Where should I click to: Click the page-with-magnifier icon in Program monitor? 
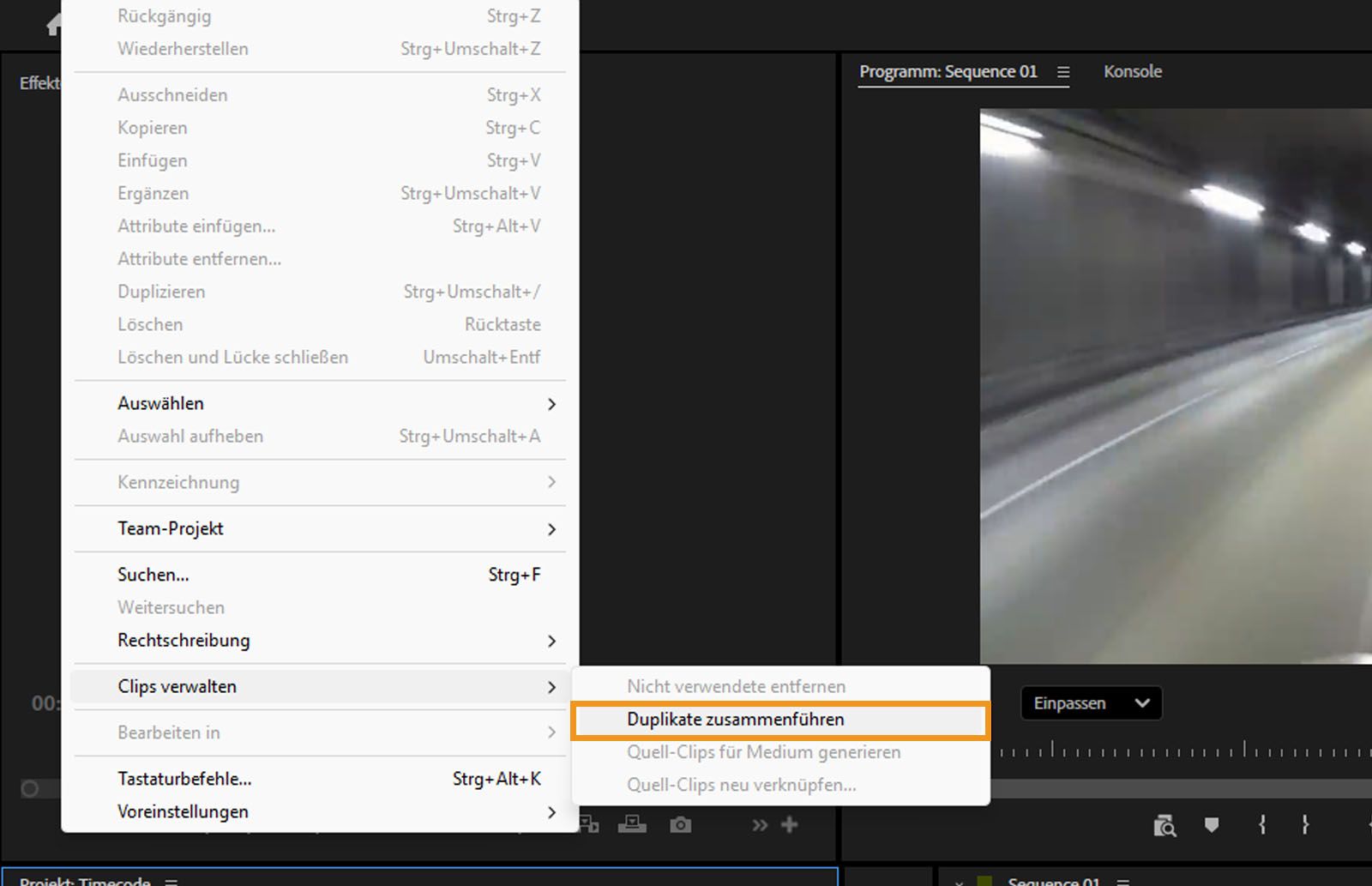click(x=1164, y=825)
